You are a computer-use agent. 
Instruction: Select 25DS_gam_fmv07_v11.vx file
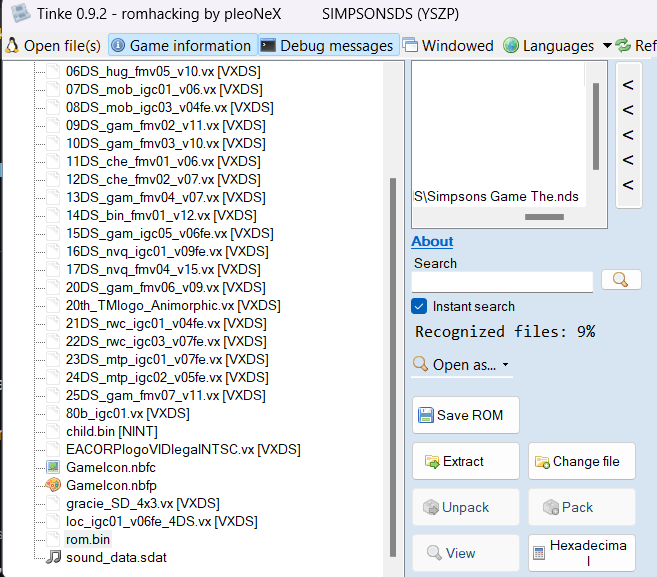click(166, 395)
